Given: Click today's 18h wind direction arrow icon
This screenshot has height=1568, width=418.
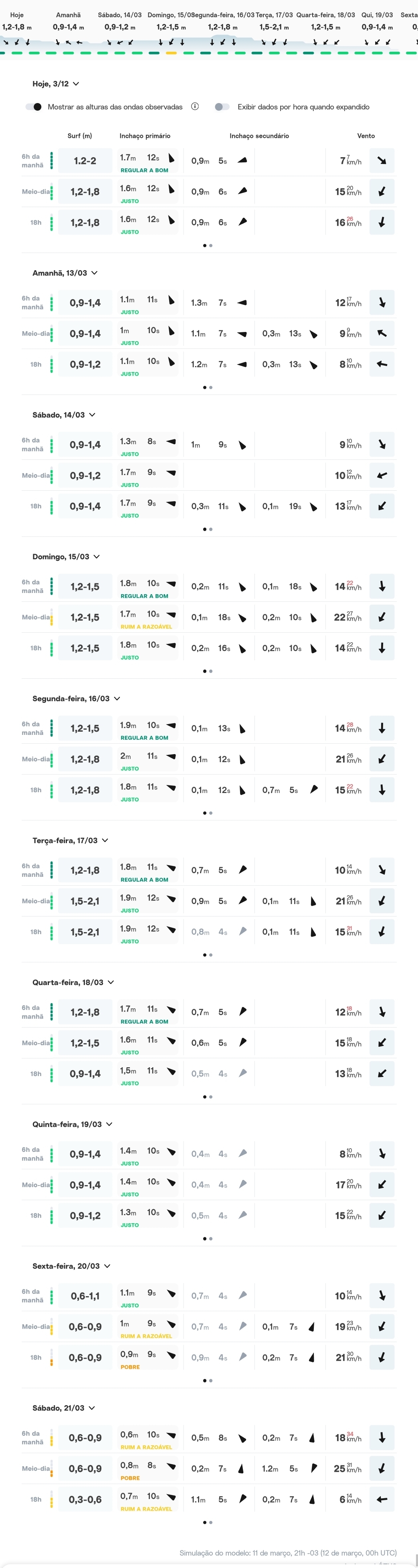Looking at the screenshot, I should (x=382, y=223).
